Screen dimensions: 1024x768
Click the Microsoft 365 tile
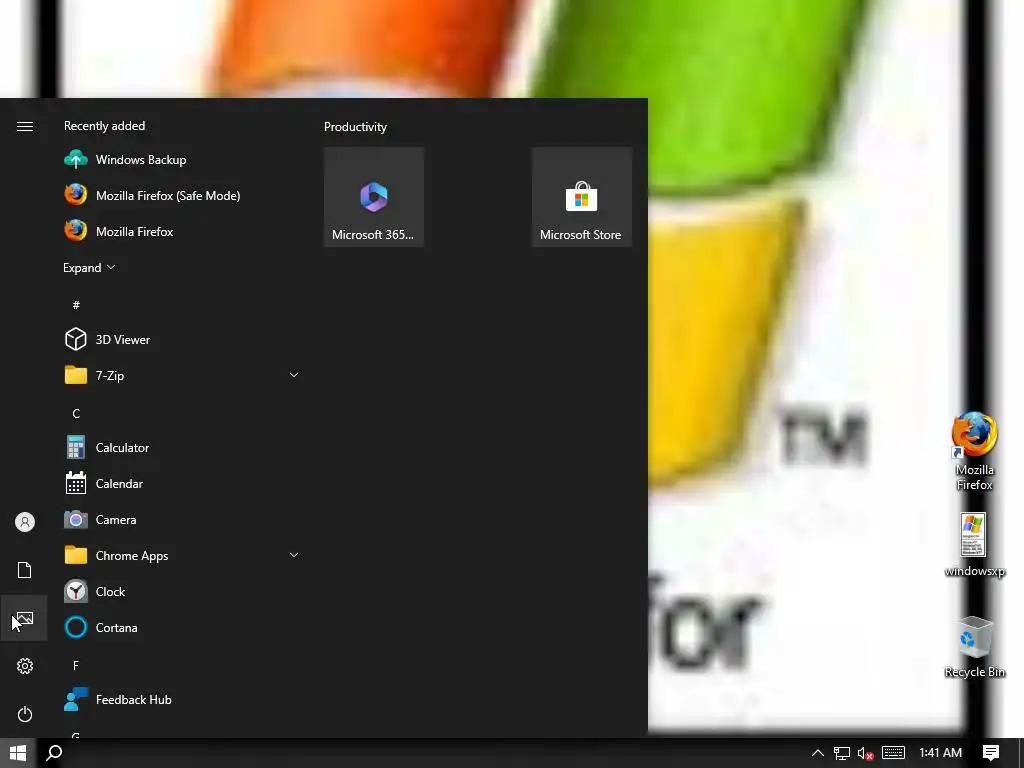tap(374, 197)
